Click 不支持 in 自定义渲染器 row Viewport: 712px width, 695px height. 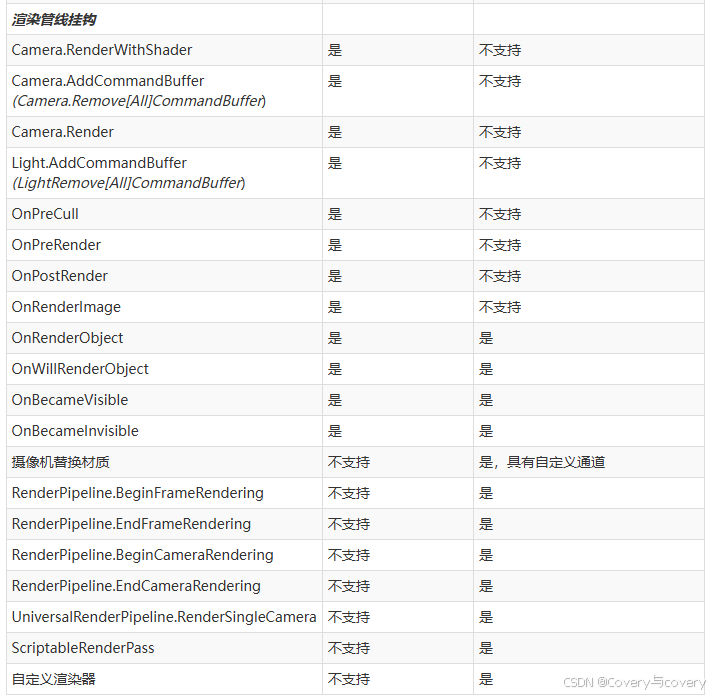pos(349,679)
